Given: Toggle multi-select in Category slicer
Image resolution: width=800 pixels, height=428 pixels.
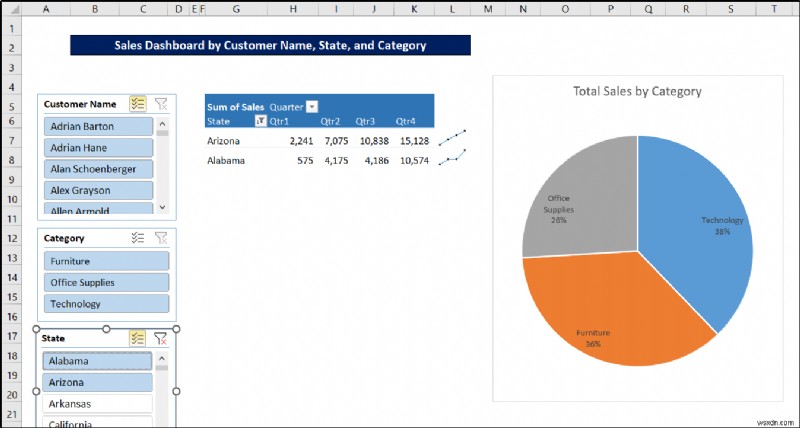Looking at the screenshot, I should (138, 238).
